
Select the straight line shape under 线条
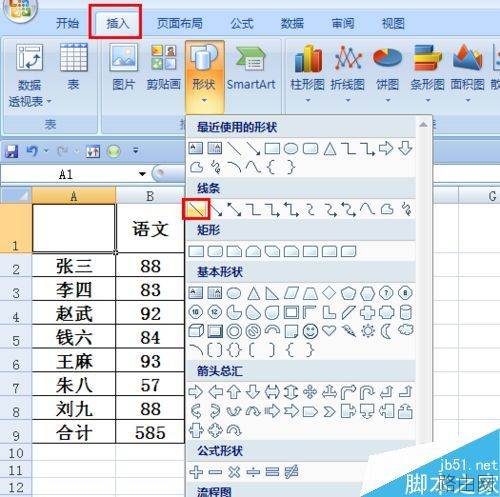(x=196, y=209)
